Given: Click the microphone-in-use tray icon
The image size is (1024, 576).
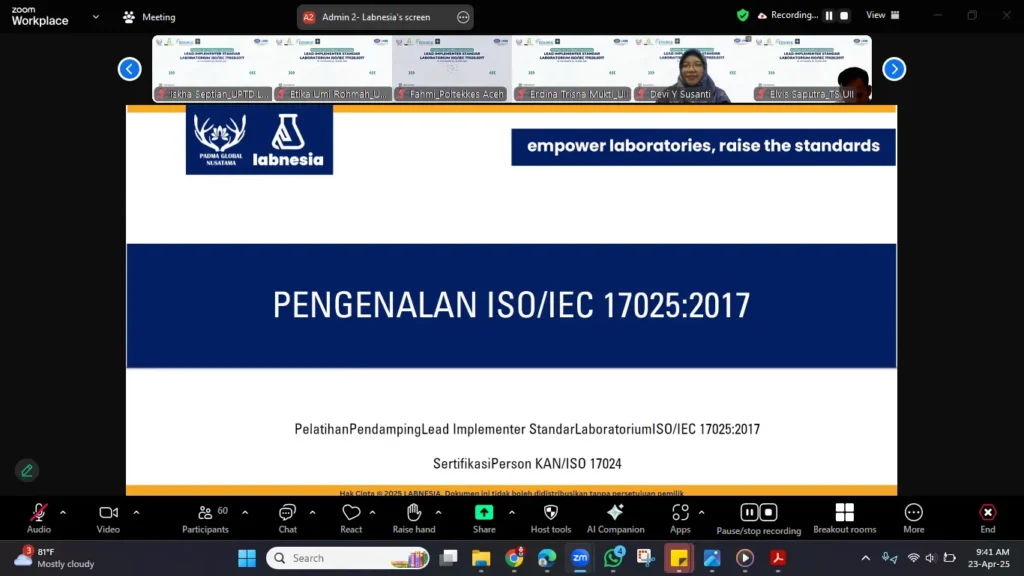Looking at the screenshot, I should (889, 558).
